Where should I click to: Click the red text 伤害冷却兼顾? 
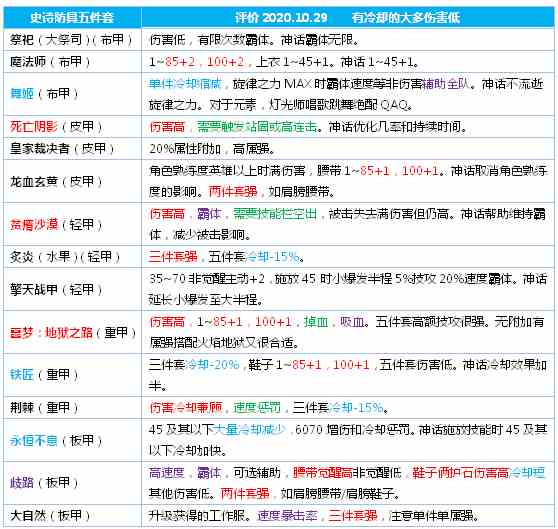point(186,408)
